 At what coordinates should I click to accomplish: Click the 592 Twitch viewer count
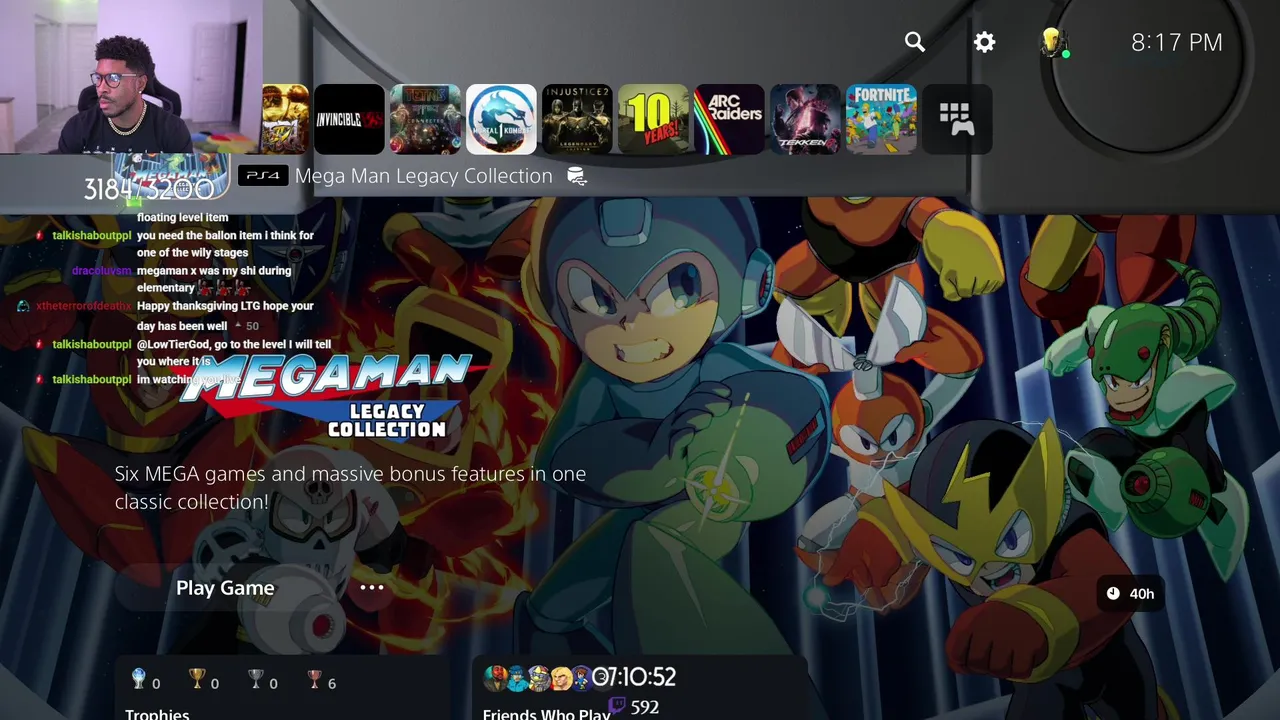pos(645,707)
